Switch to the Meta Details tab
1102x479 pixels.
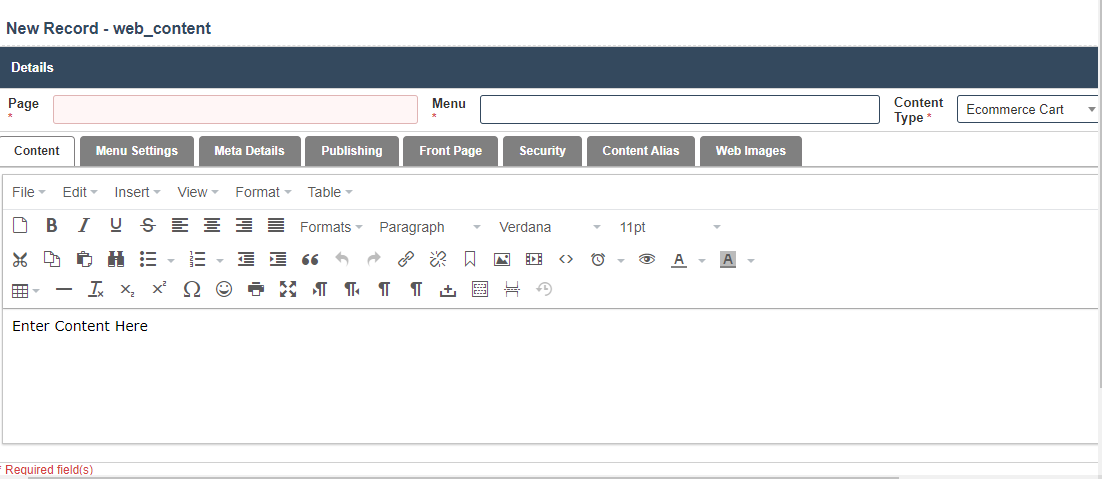249,151
